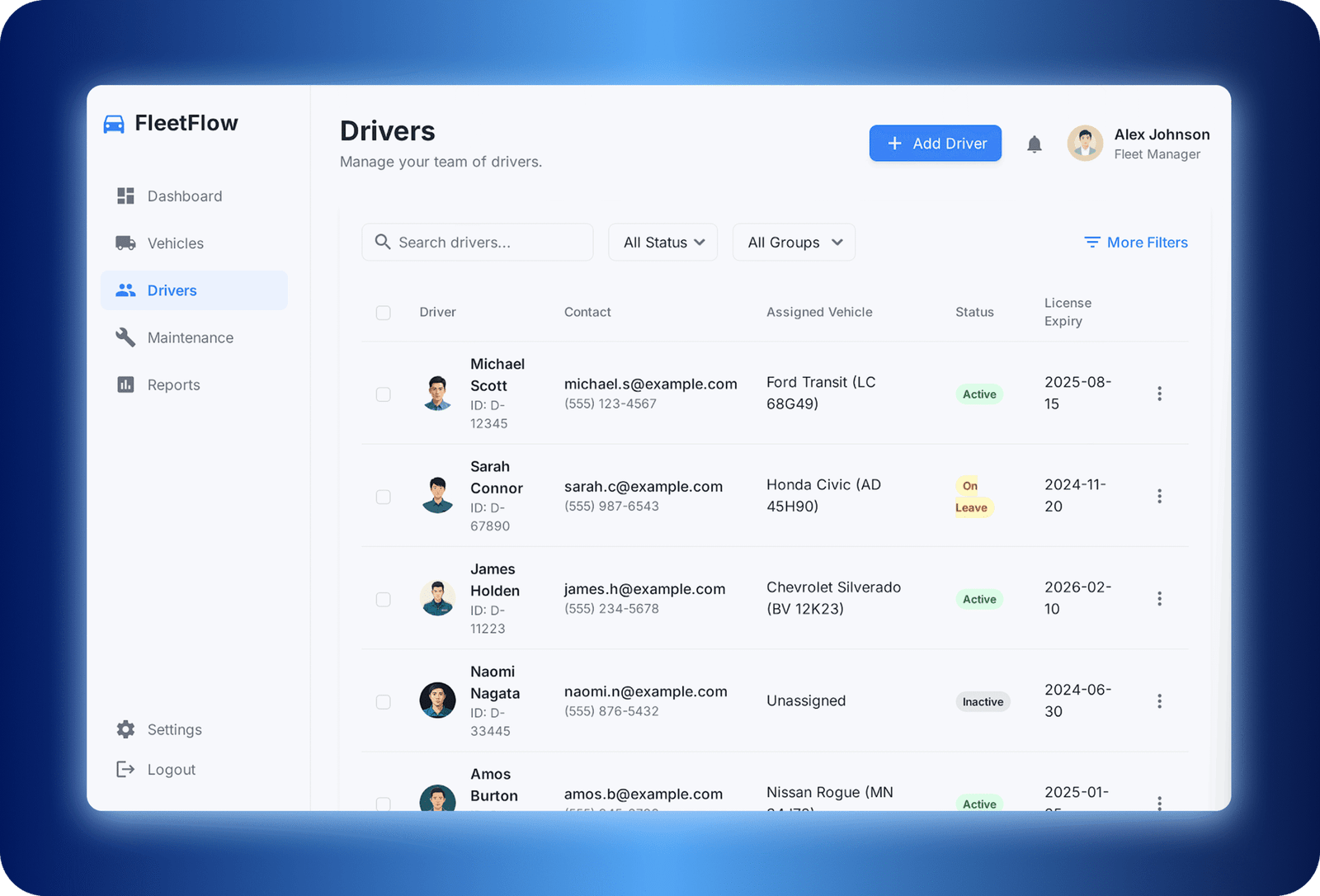Open Alex Johnson's profile menu

[x=1138, y=144]
